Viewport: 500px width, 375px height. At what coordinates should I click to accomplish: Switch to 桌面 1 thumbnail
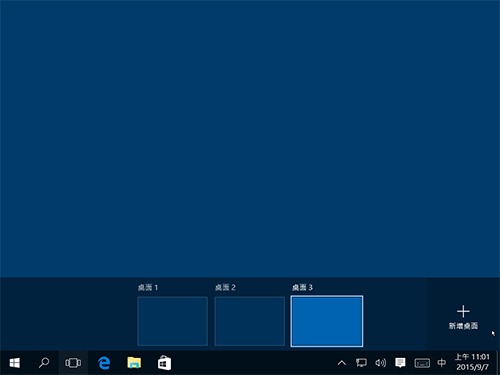coord(173,321)
